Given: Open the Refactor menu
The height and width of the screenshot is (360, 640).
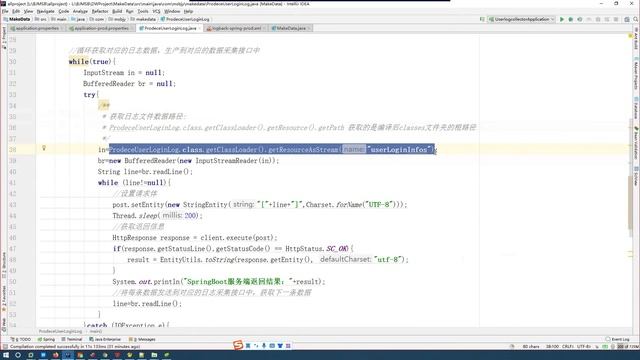Looking at the screenshot, I should pyautogui.click(x=100, y=11).
